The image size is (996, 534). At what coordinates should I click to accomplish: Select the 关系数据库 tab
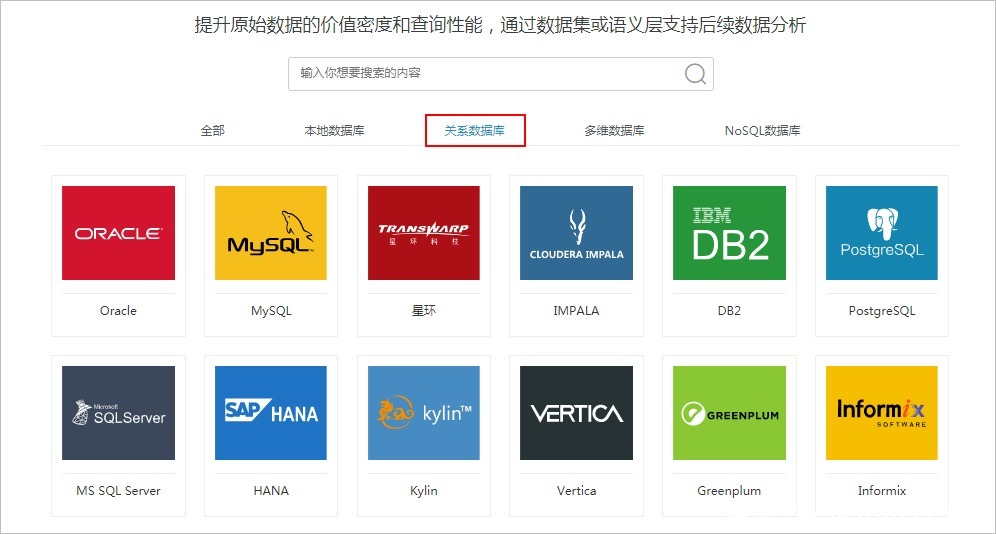click(474, 130)
